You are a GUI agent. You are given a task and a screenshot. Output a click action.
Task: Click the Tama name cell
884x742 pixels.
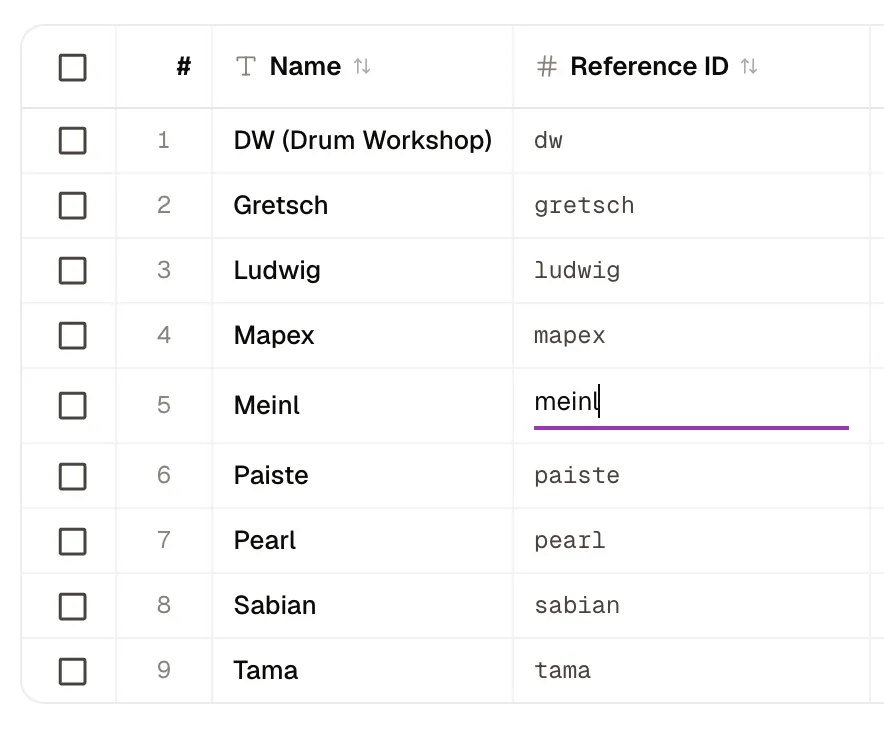coord(363,670)
